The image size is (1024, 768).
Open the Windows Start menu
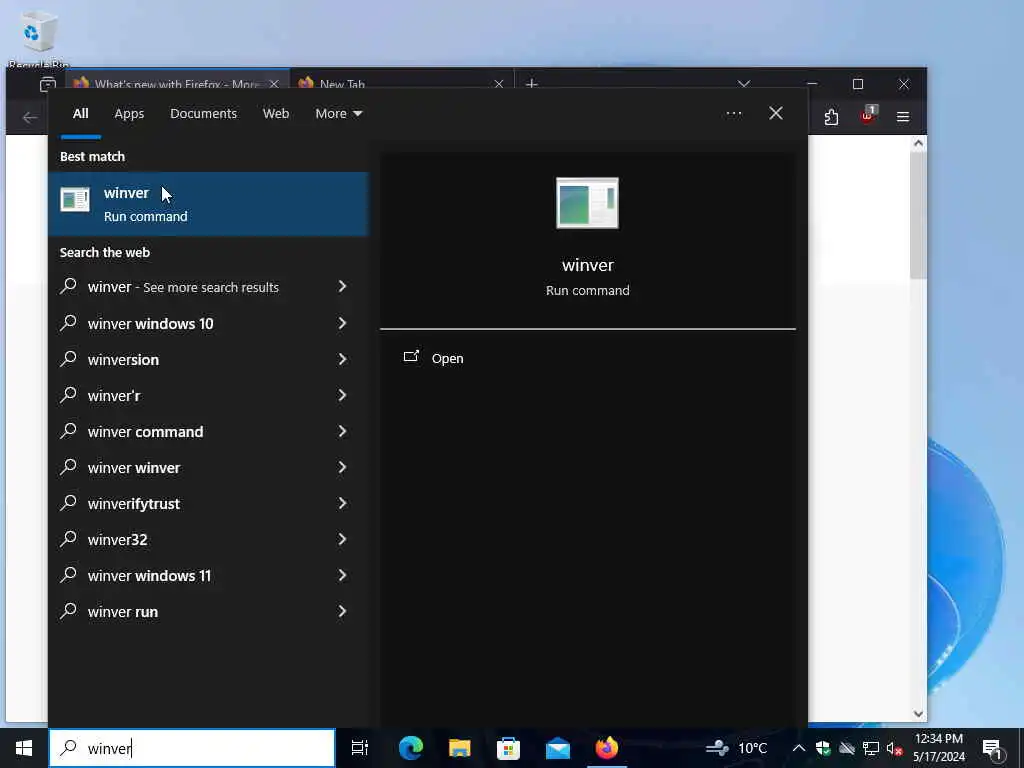(24, 748)
